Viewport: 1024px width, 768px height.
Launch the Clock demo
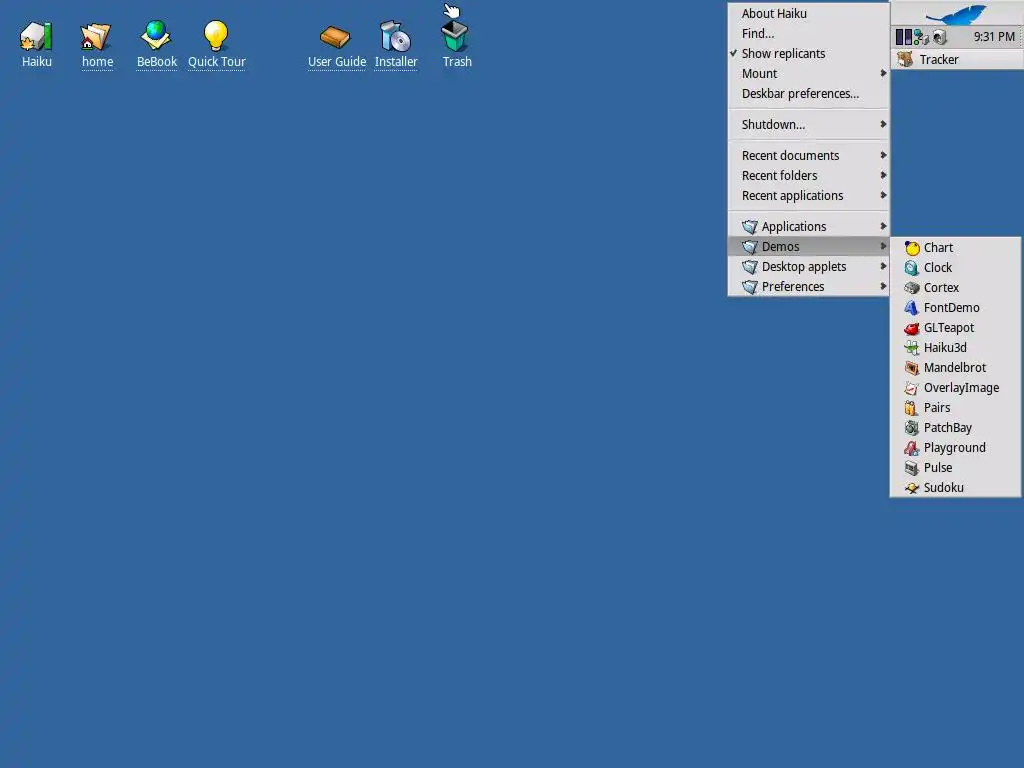(x=955, y=268)
